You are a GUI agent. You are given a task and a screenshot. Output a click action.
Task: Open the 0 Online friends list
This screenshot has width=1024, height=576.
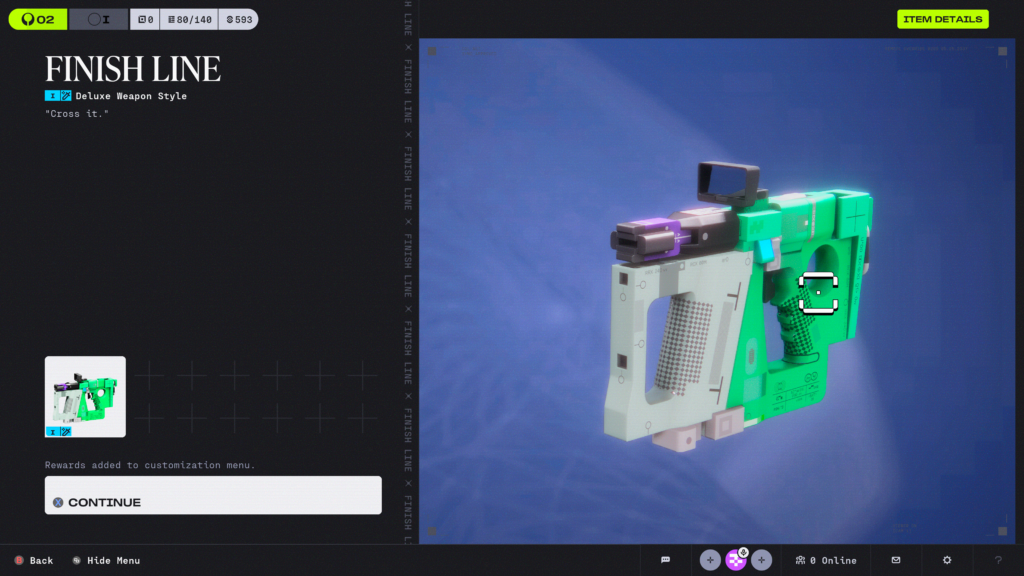pyautogui.click(x=826, y=560)
